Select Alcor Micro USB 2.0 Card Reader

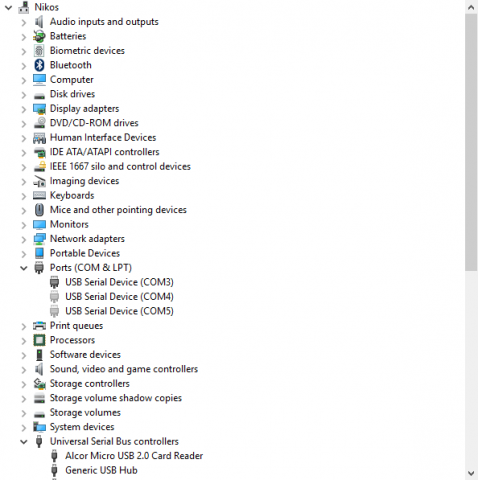tap(134, 456)
